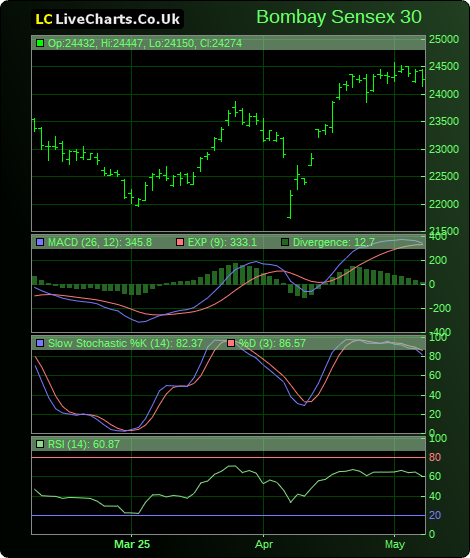Click the green OHLC price legend swatch

[40, 43]
